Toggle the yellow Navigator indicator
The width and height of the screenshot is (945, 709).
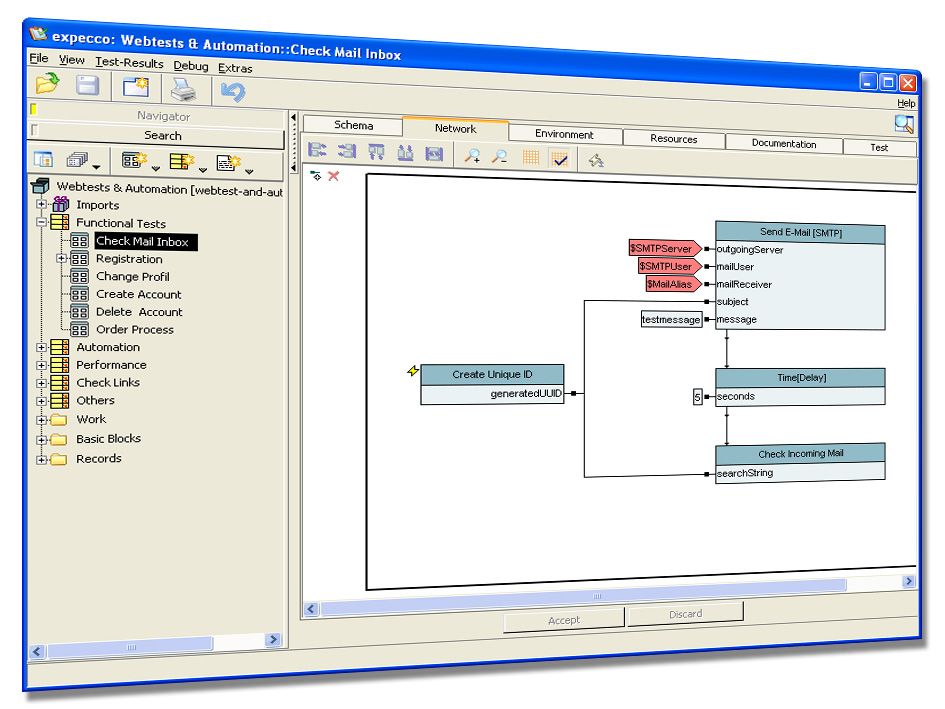click(x=34, y=110)
